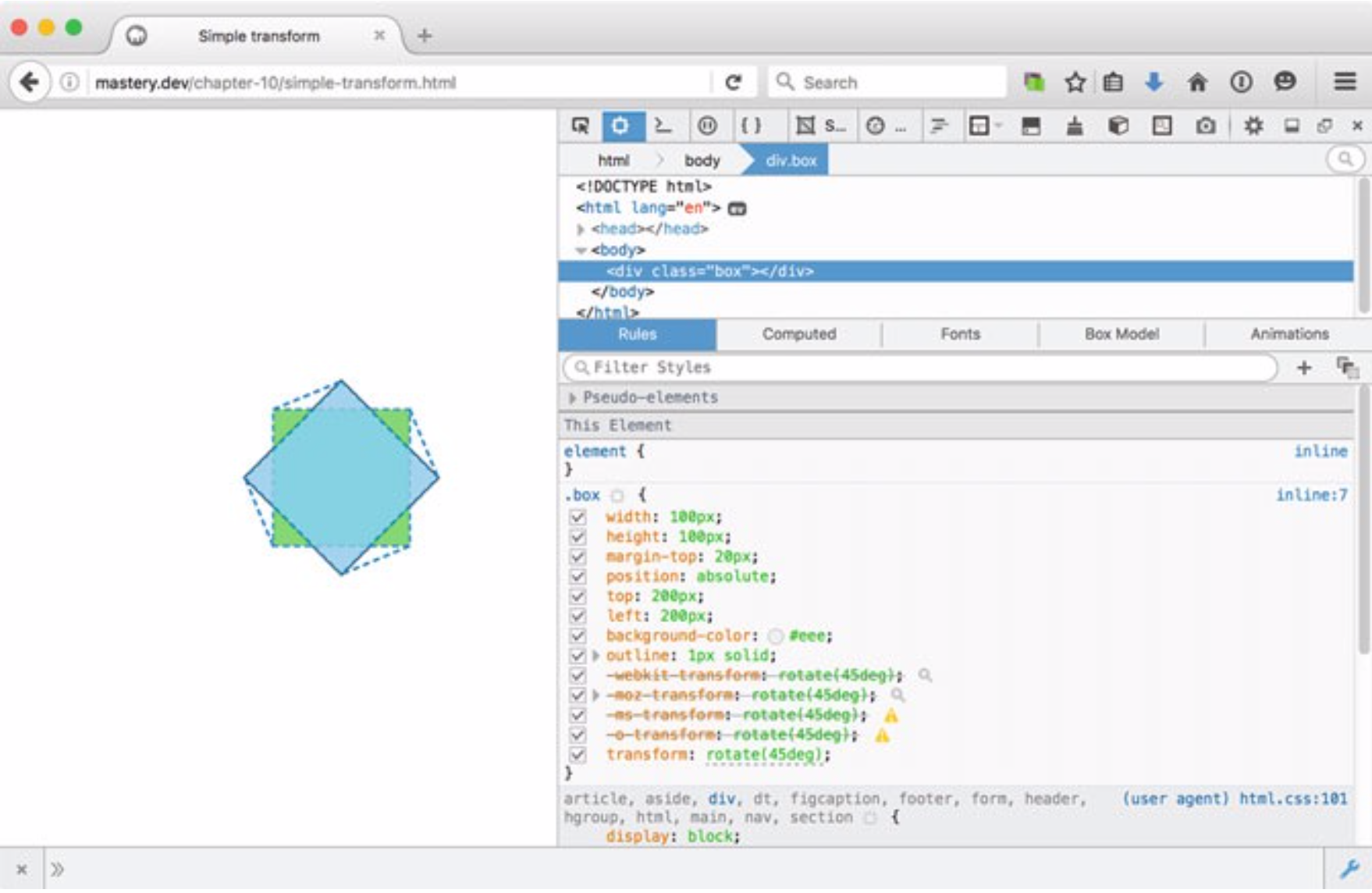This screenshot has width=1372, height=893.
Task: Open the Animations tab
Action: click(x=1289, y=334)
